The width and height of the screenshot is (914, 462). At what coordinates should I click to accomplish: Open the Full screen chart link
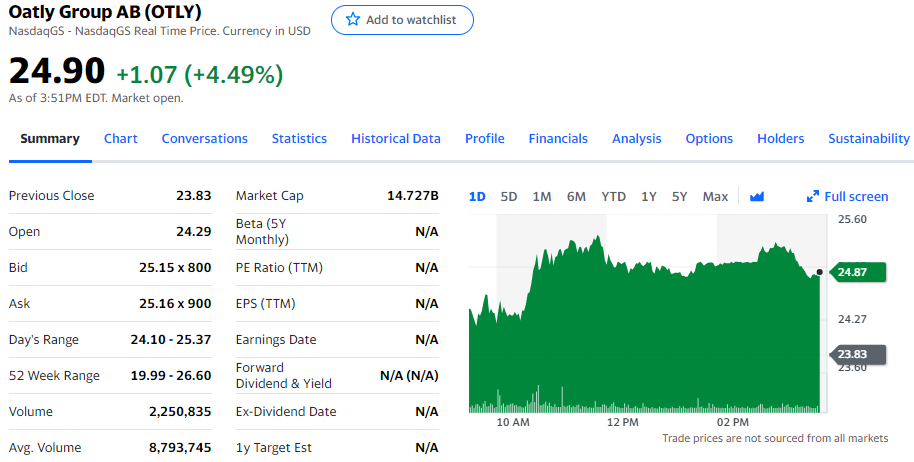click(848, 196)
